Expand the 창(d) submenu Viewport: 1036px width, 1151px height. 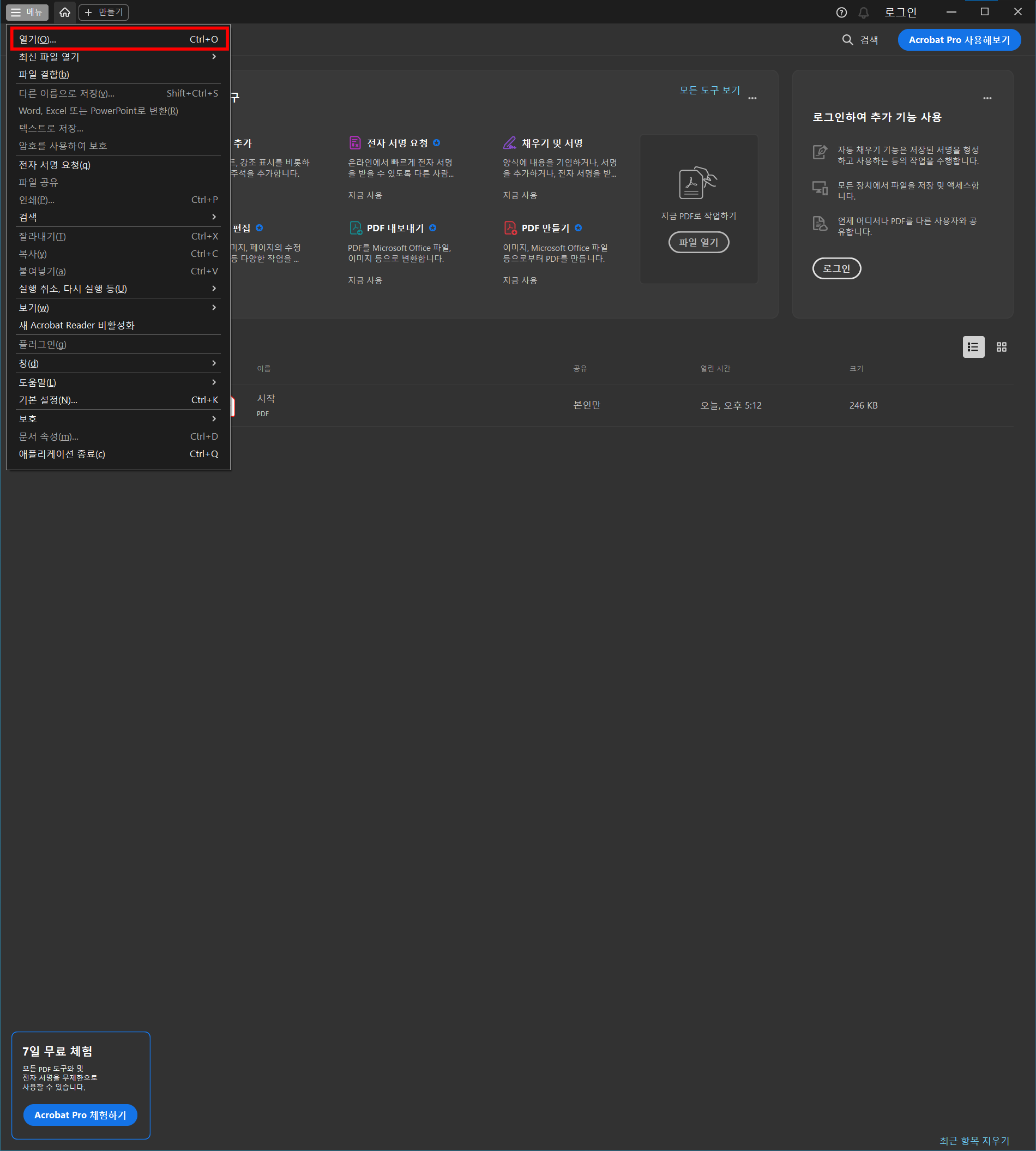click(118, 363)
